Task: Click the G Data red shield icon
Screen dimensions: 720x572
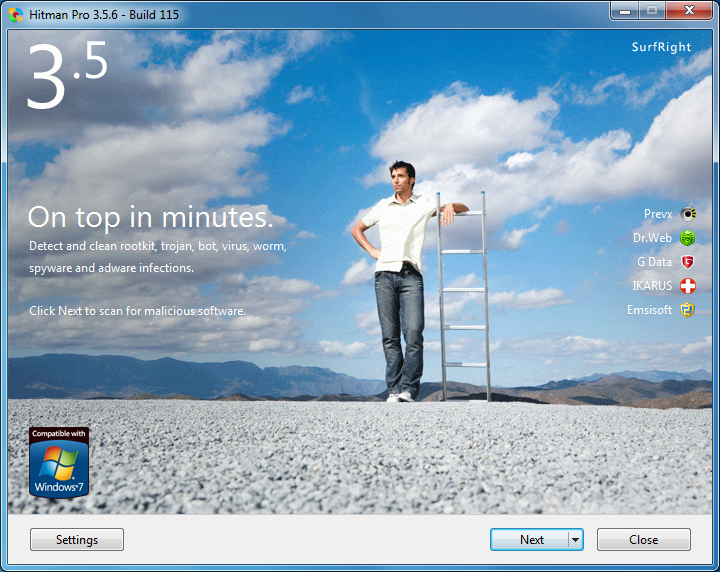Action: coord(687,262)
